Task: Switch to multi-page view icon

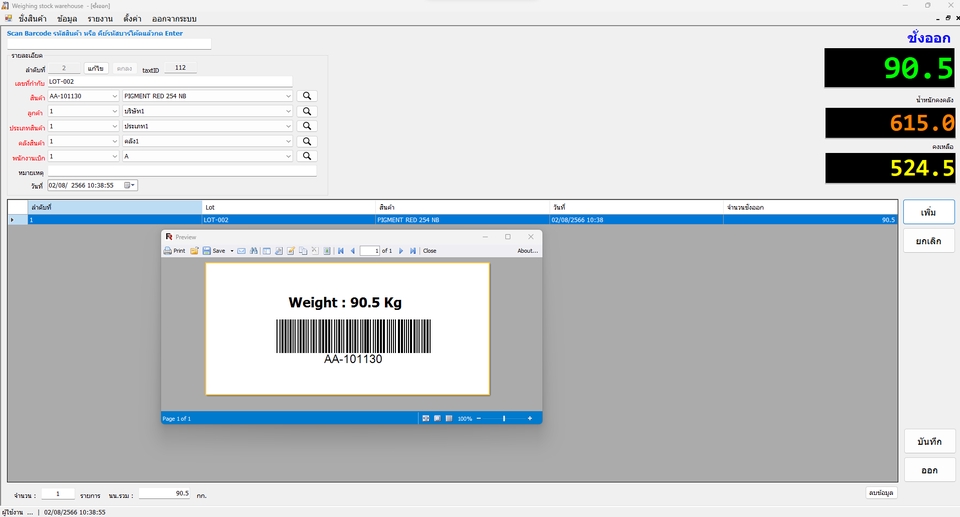Action: (x=449, y=418)
